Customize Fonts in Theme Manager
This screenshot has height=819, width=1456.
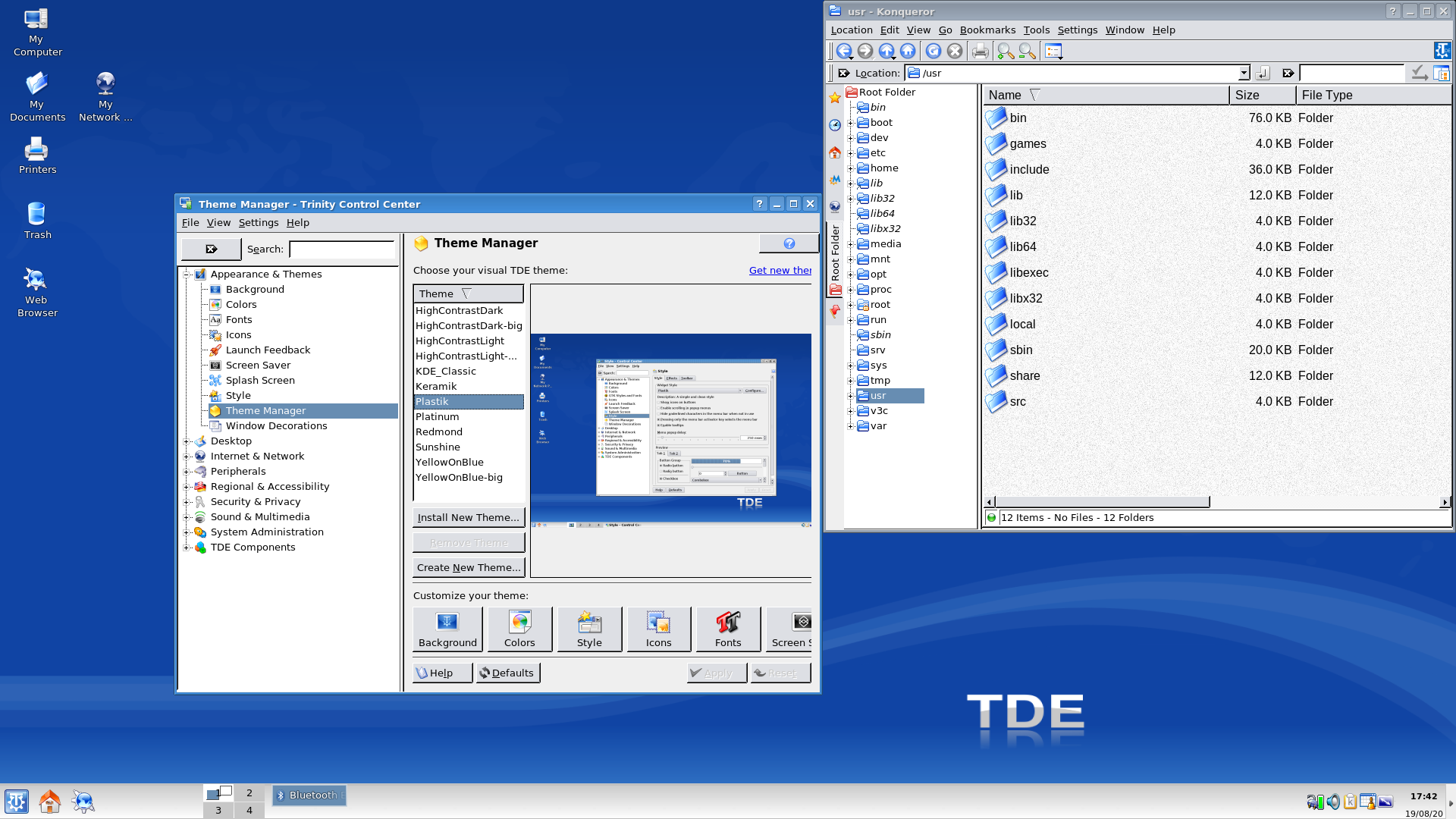(x=728, y=629)
